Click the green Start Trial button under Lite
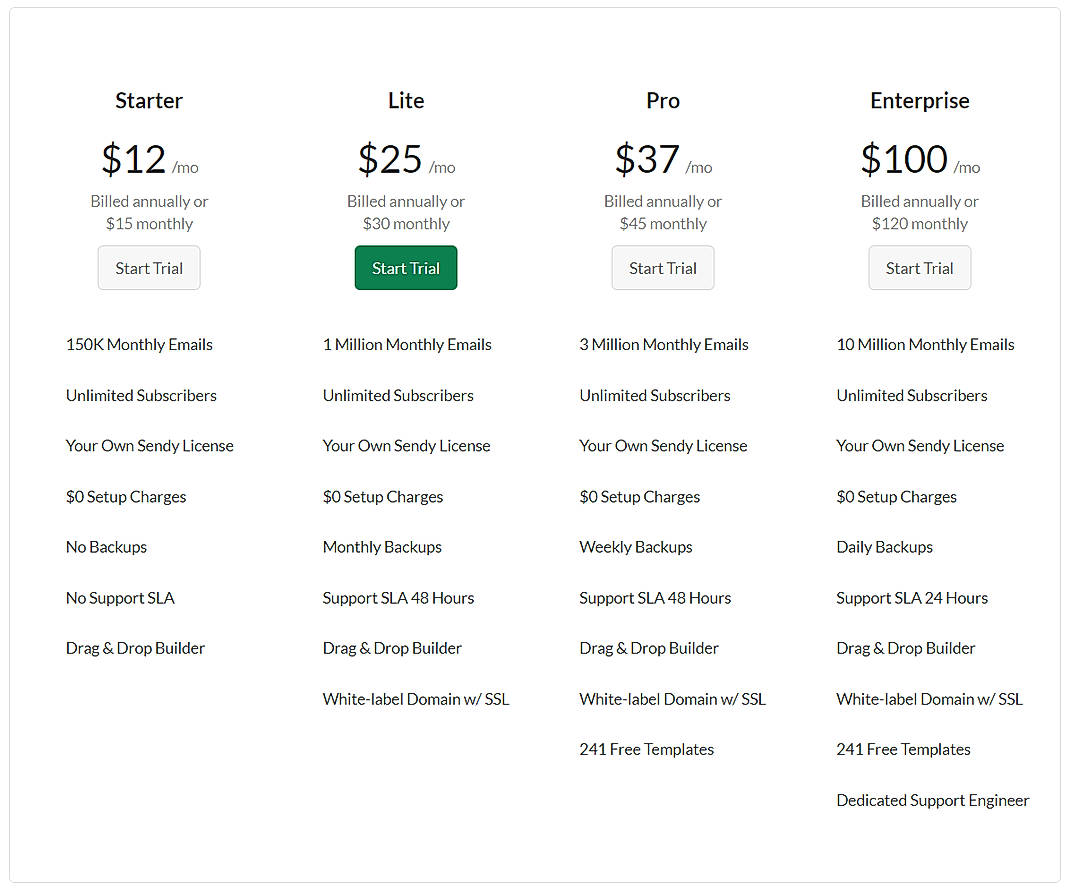Screen dimensions: 1070x891 (x=406, y=267)
